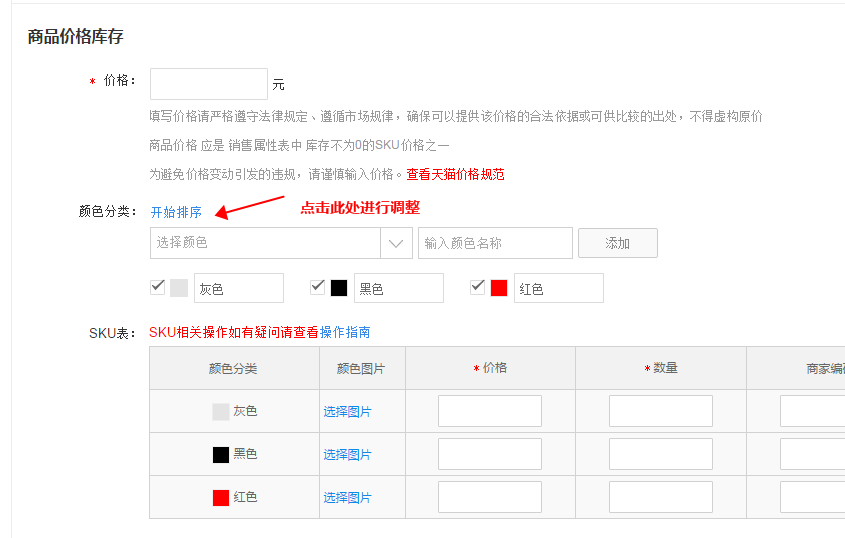Click the 价格 field in 灰色 SKU row
Image resolution: width=845 pixels, height=538 pixels.
490,411
